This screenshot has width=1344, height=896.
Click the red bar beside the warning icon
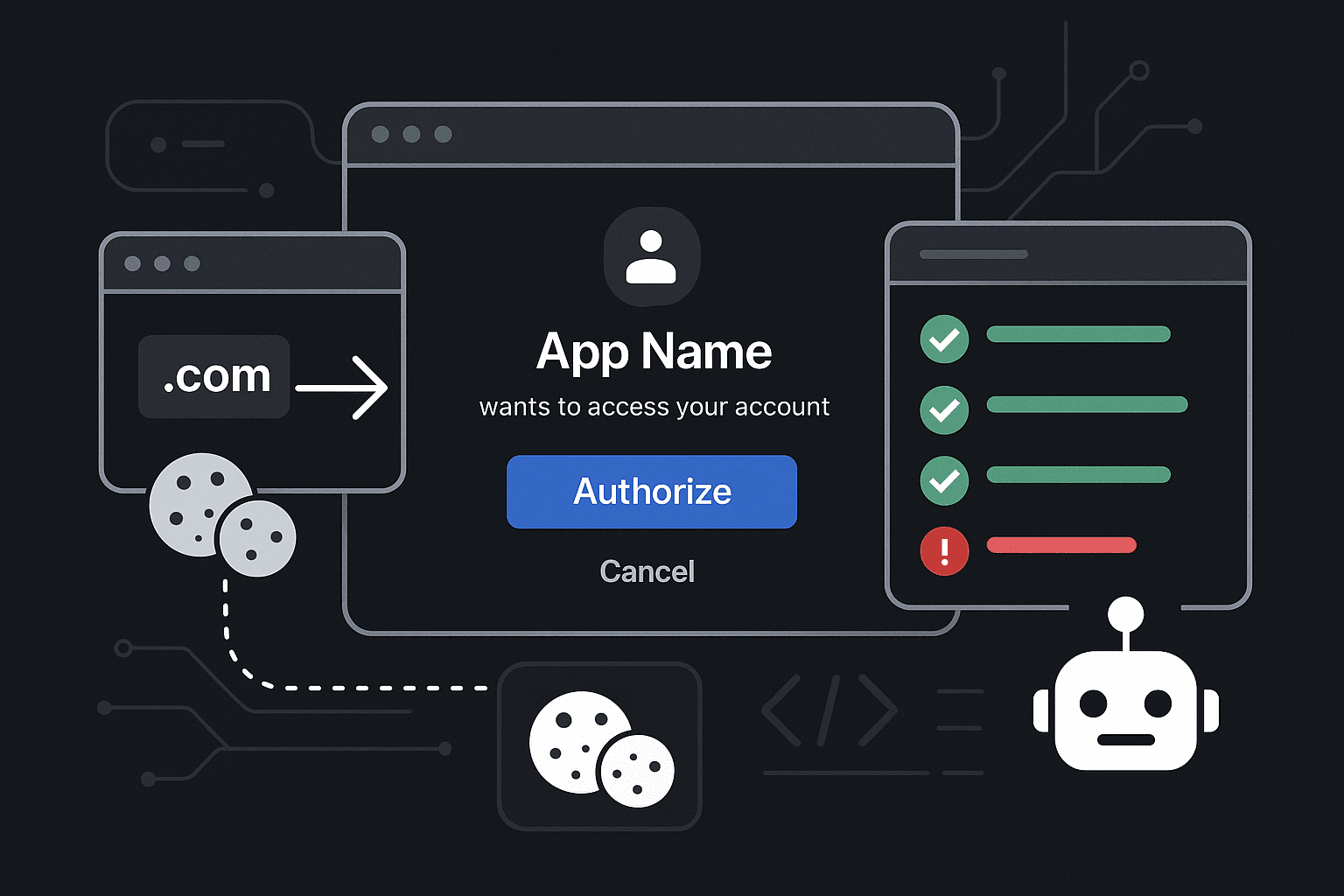(x=1061, y=545)
